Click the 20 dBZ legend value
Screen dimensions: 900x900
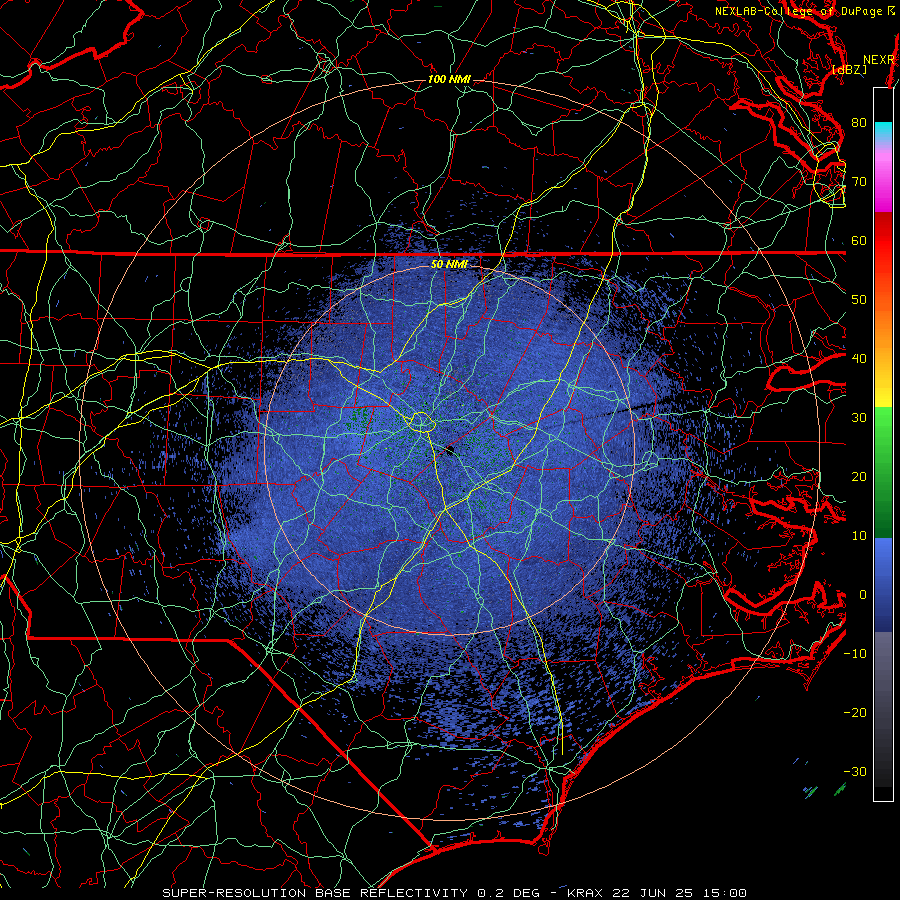tap(859, 476)
